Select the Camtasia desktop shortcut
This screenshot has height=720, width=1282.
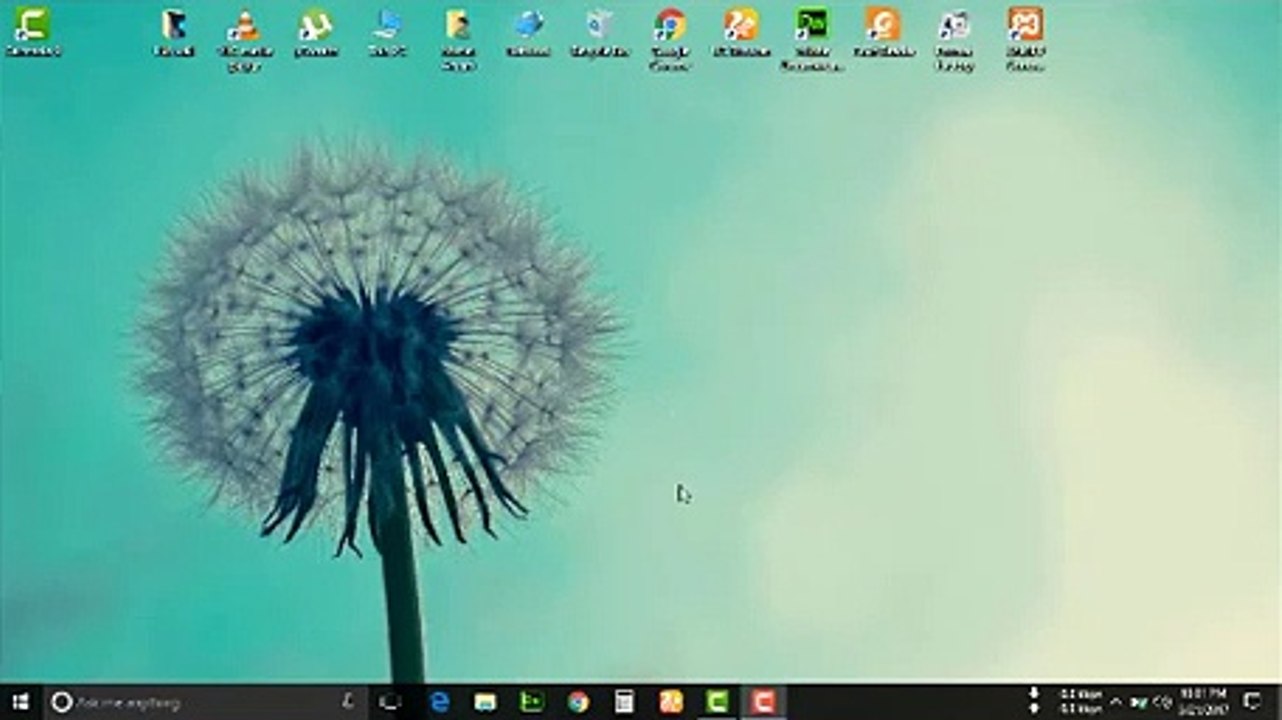tap(32, 31)
